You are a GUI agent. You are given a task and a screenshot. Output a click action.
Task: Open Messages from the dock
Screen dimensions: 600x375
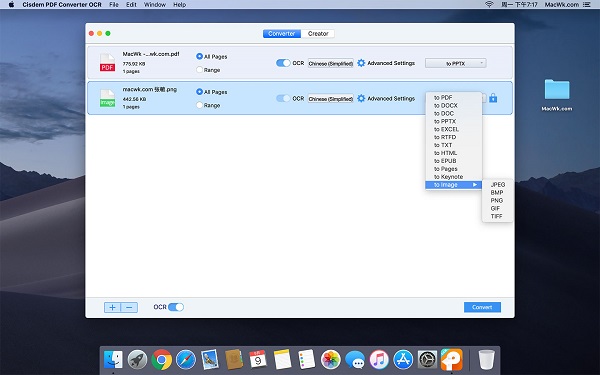355,360
